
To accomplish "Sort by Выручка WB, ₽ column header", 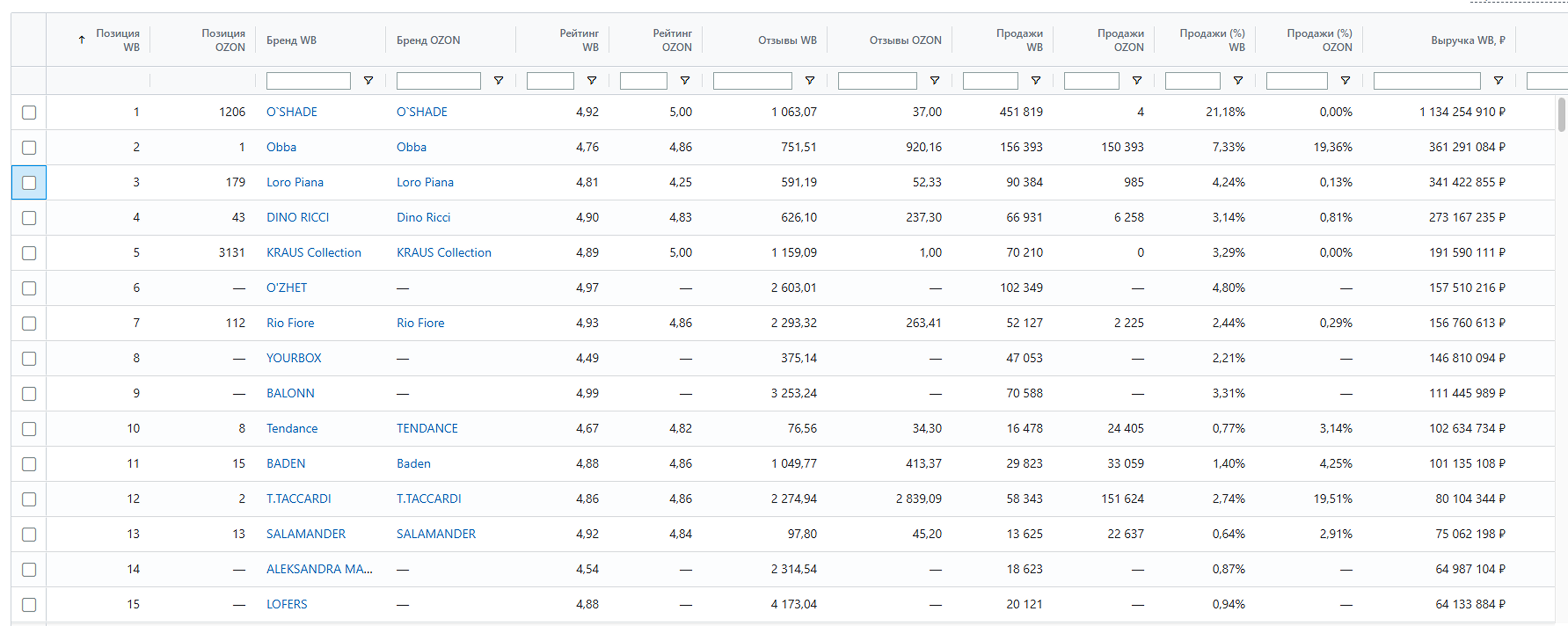I will pos(1468,40).
